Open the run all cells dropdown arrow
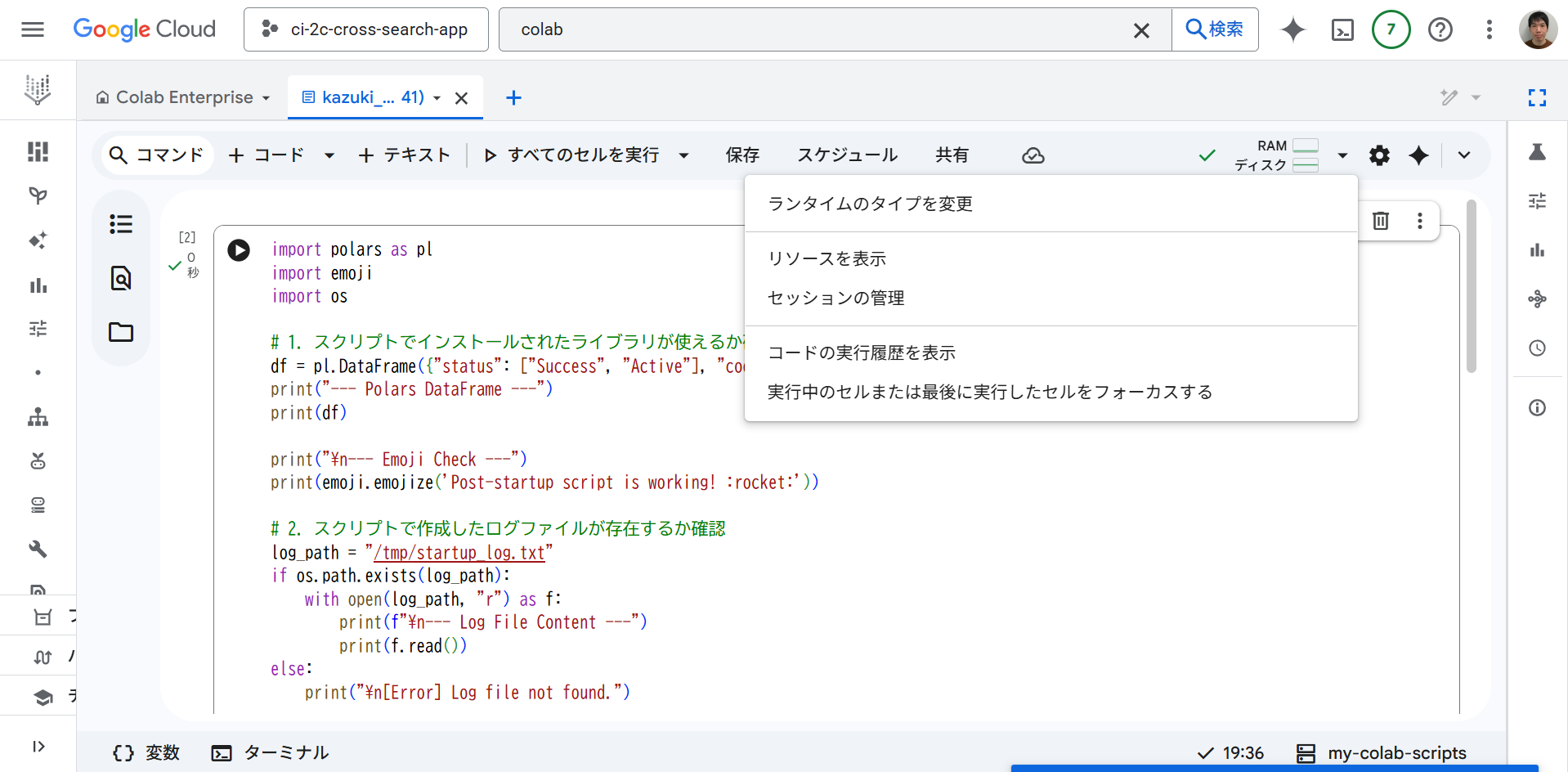Screen dimensions: 1568x772 click(x=684, y=155)
